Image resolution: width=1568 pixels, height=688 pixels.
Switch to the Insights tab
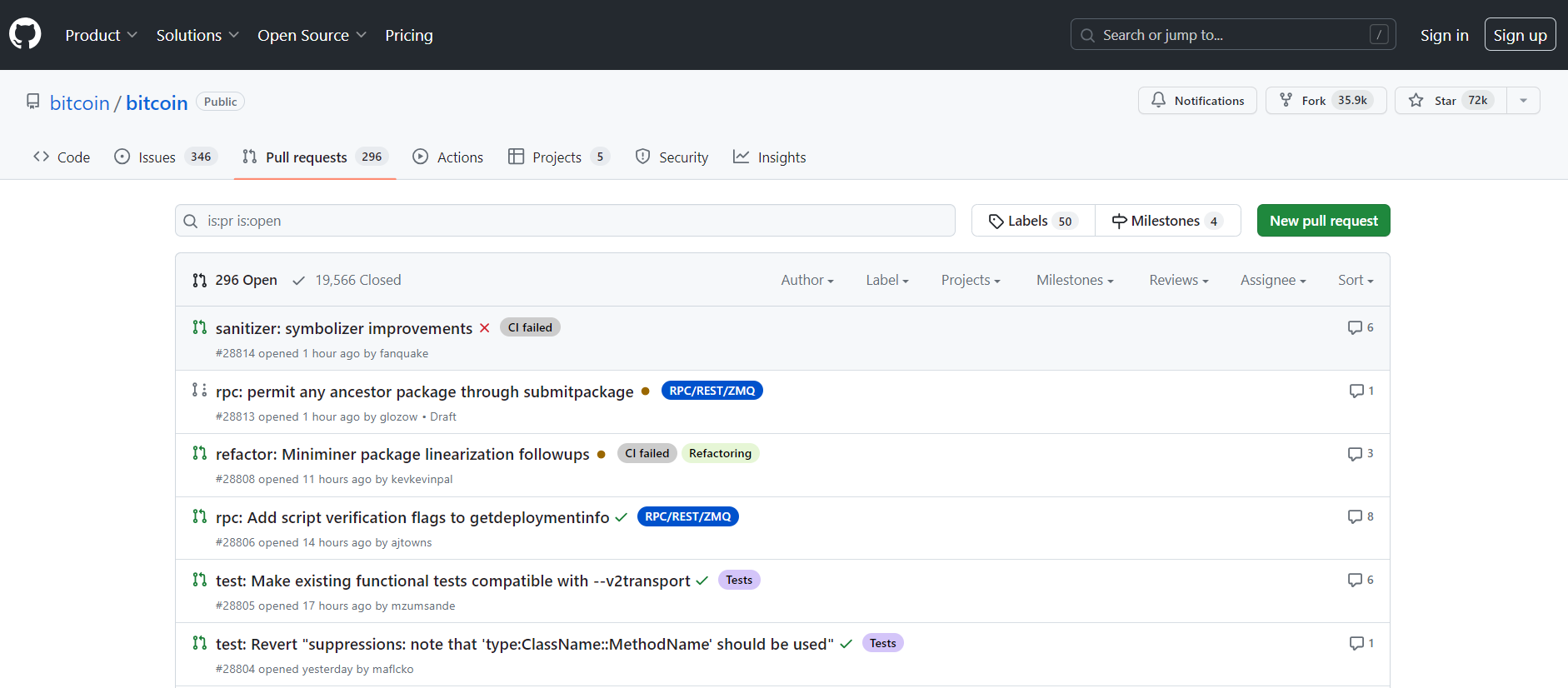(770, 157)
